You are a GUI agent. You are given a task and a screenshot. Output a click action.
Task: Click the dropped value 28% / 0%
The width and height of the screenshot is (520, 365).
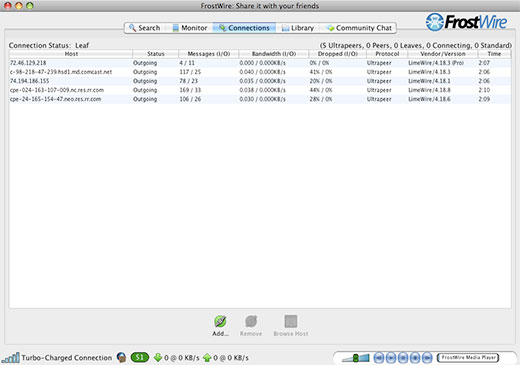tap(321, 99)
